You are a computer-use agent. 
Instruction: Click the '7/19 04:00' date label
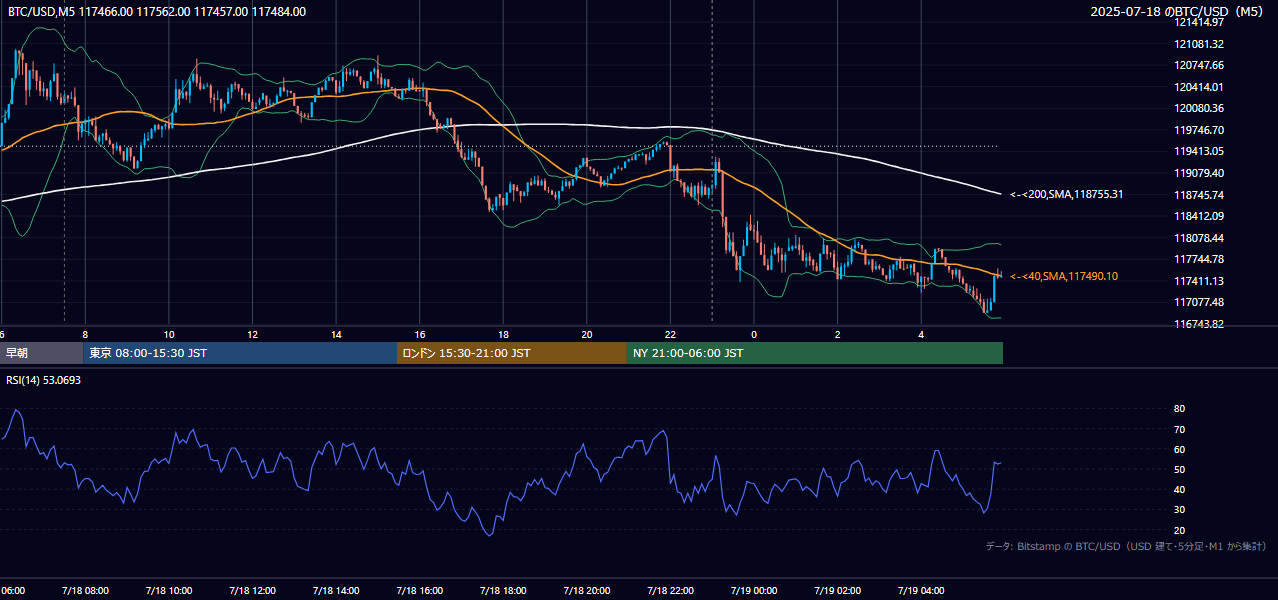921,591
